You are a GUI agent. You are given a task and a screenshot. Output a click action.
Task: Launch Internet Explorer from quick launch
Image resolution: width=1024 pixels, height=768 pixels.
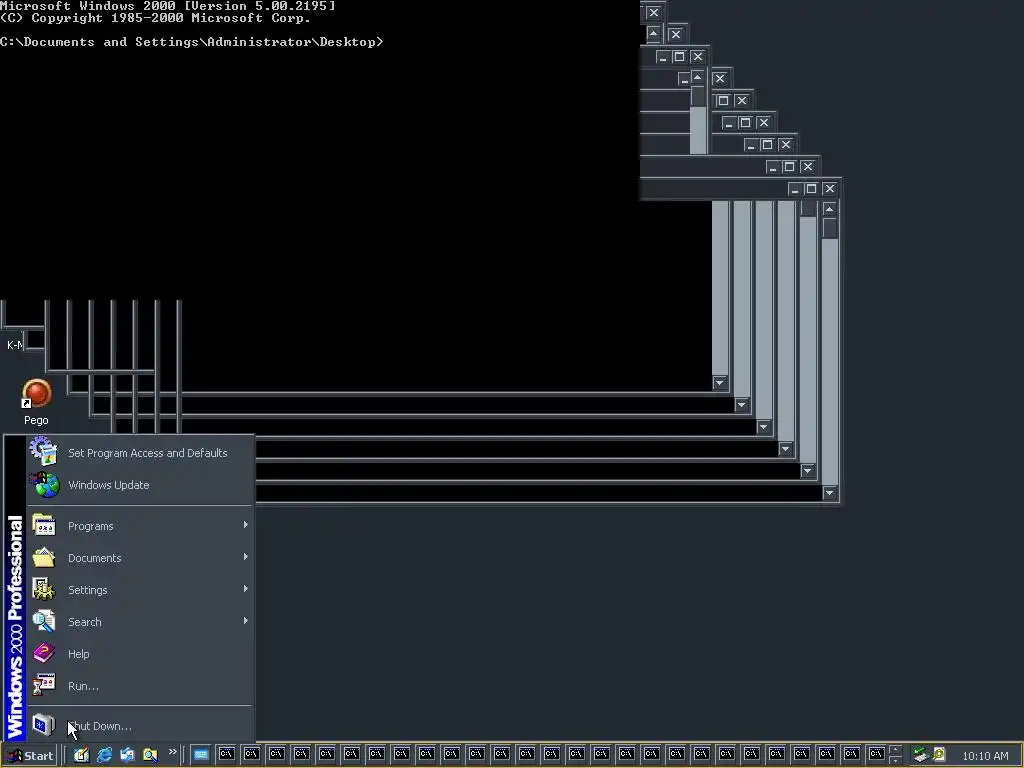point(104,755)
